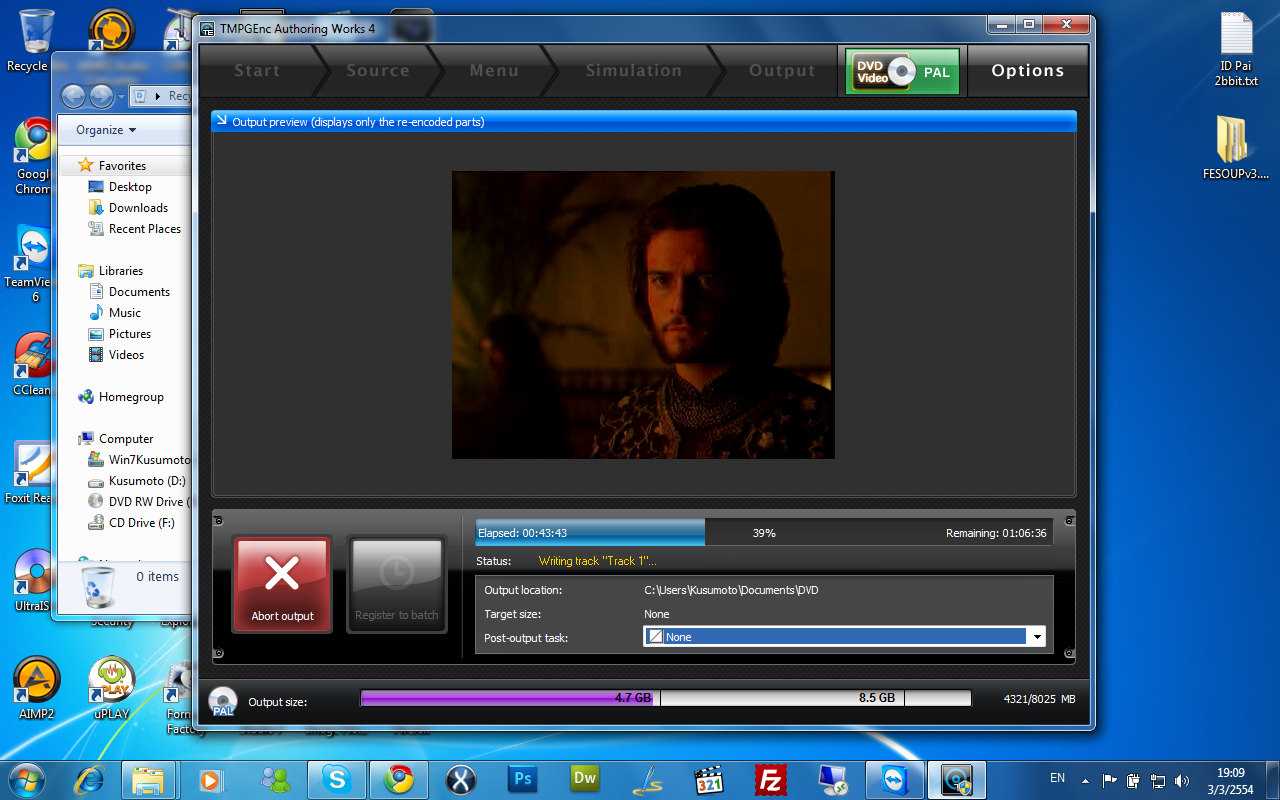Launch Dreamweaver from the taskbar
The height and width of the screenshot is (800, 1280).
coord(584,779)
